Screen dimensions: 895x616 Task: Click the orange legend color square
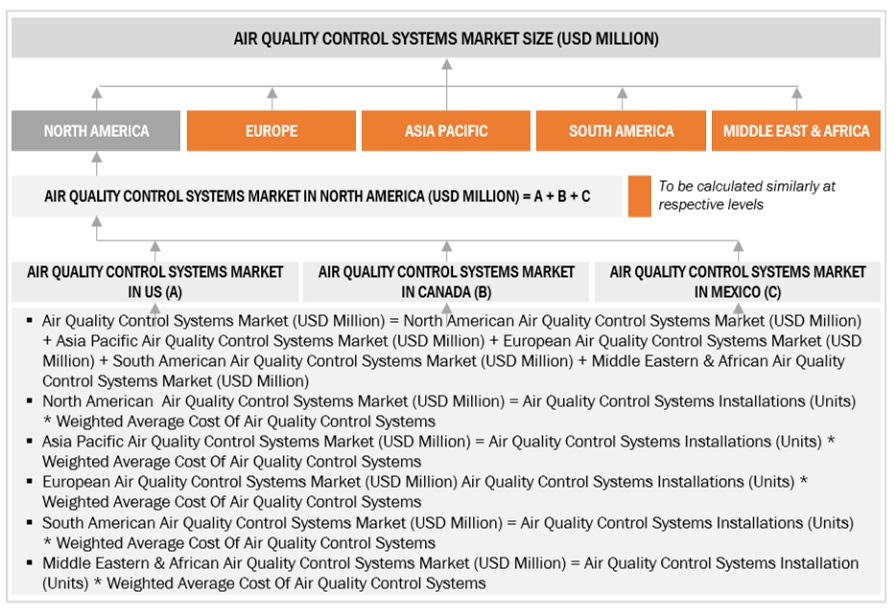pyautogui.click(x=639, y=196)
